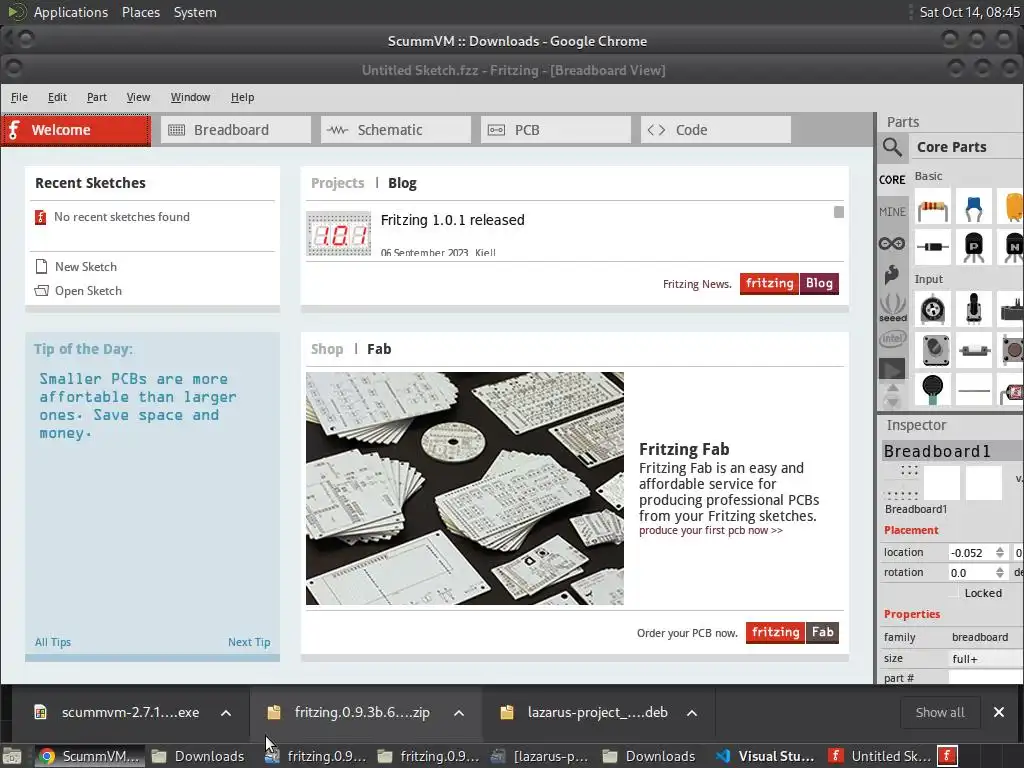Click the Welcome tab Fritzing logo
This screenshot has height=768, width=1024.
tap(14, 129)
